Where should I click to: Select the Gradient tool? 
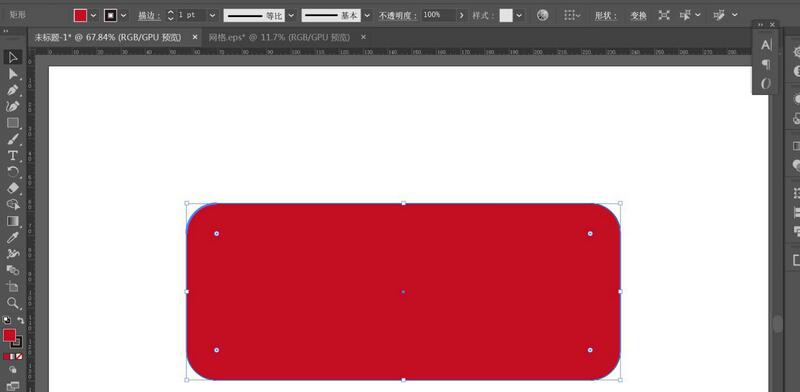13,221
